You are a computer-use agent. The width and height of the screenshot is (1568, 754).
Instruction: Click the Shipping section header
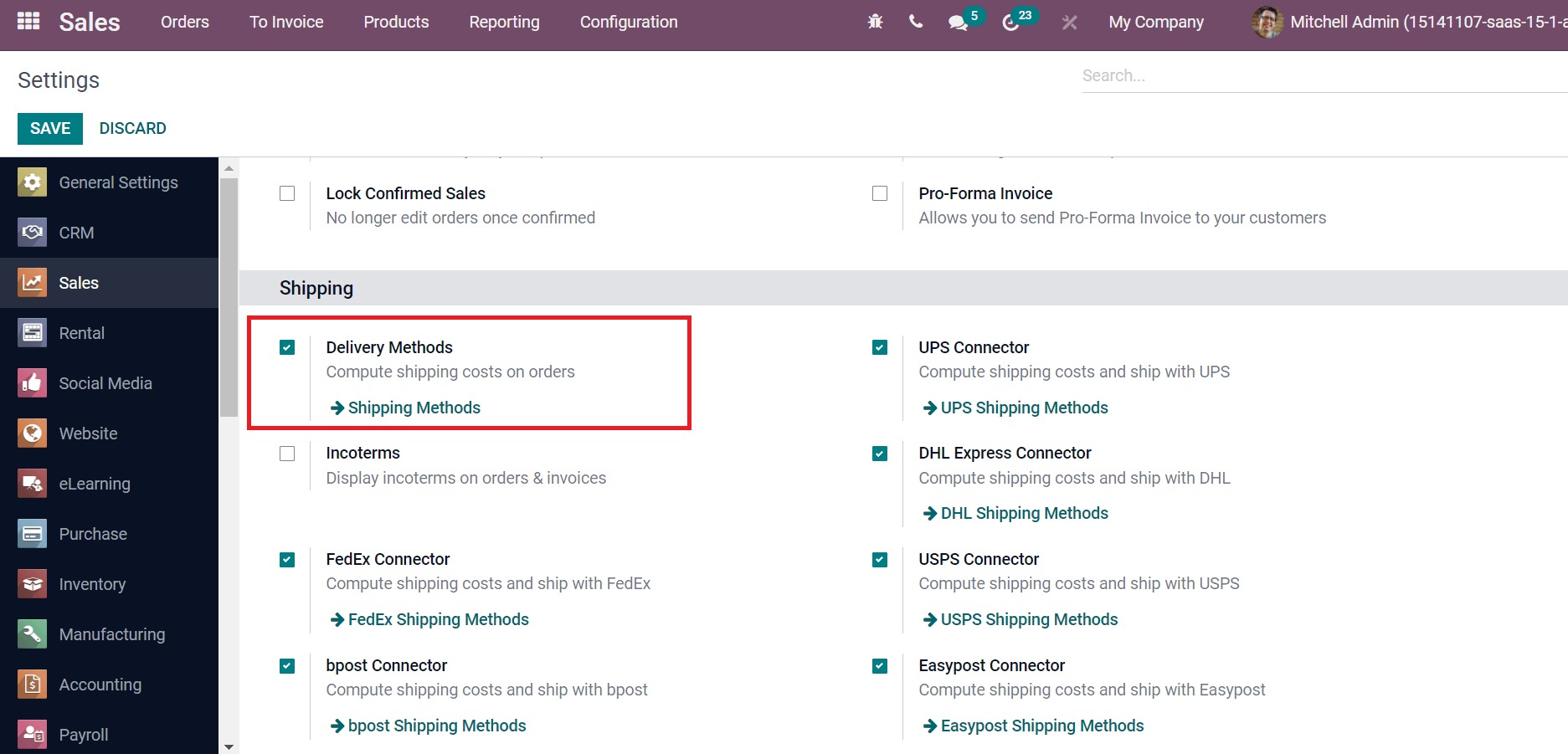(903, 288)
